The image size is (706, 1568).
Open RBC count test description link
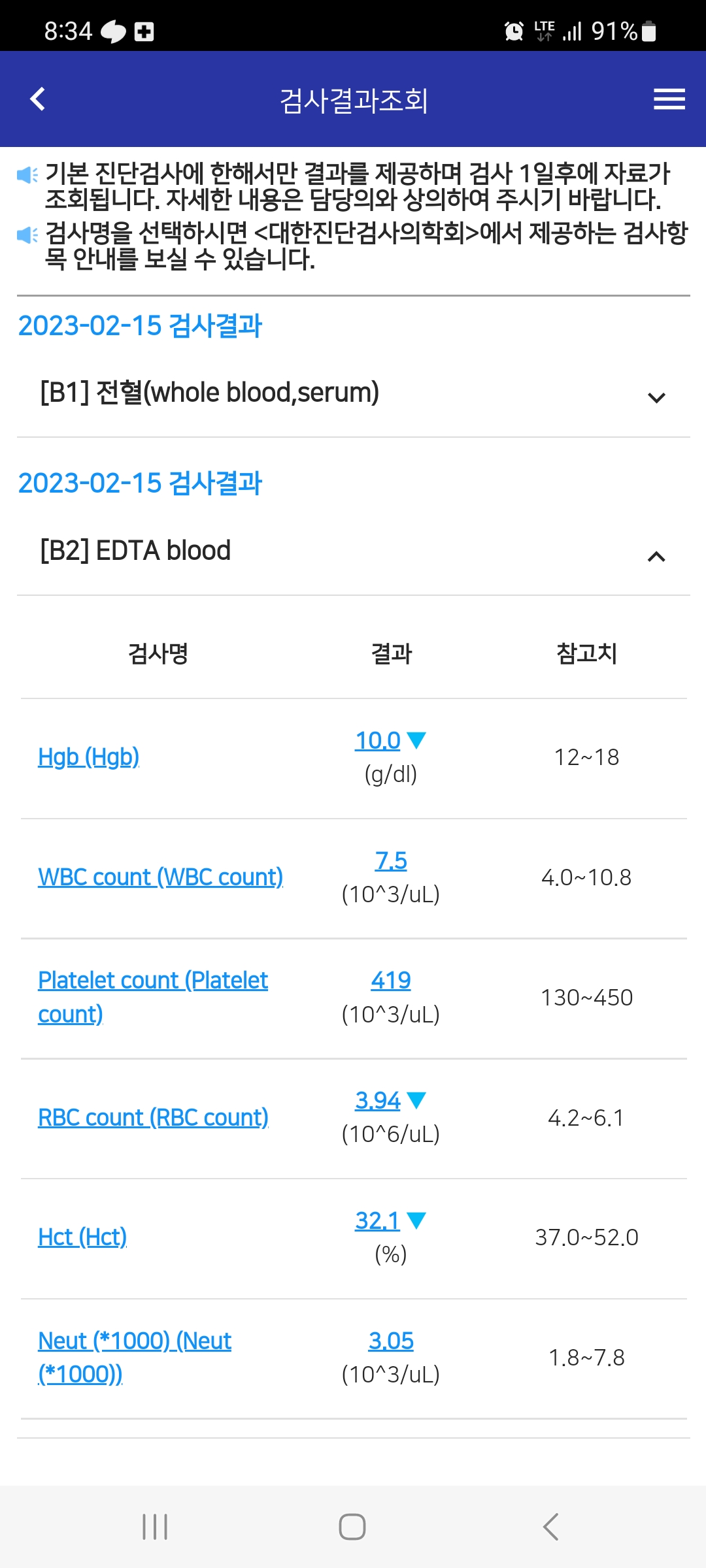[x=153, y=1117]
